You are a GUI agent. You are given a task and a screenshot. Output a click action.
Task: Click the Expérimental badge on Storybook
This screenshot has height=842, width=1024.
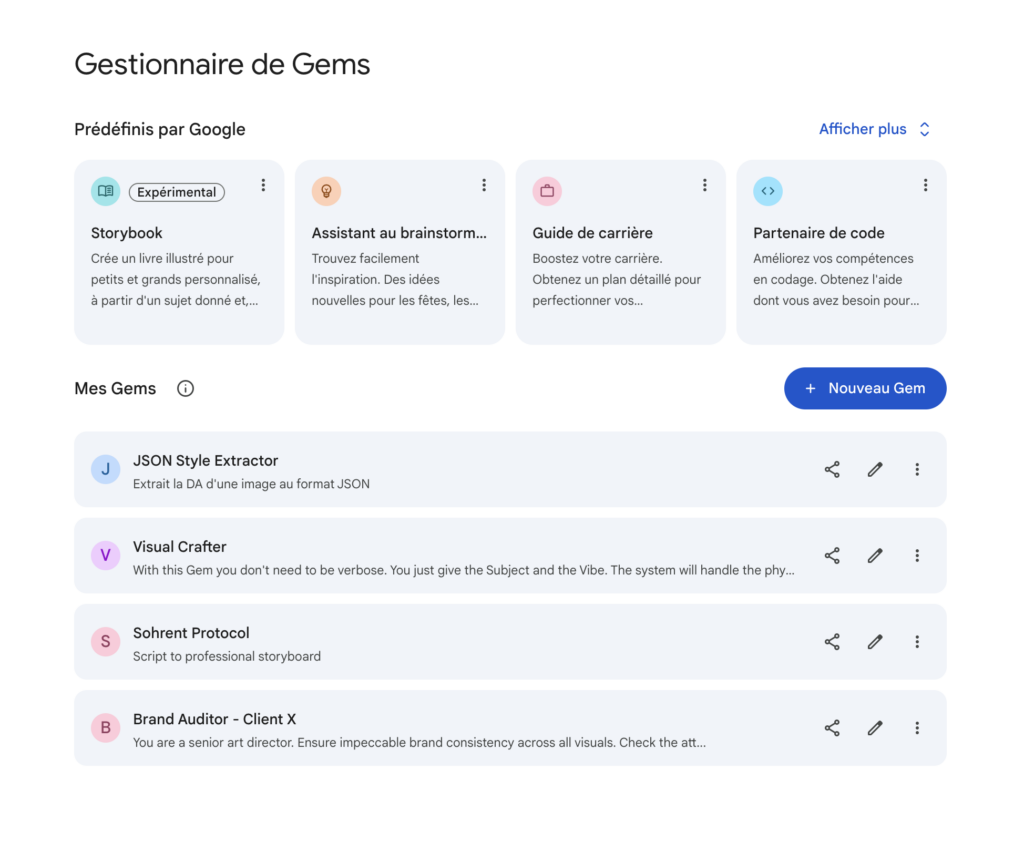coord(176,191)
